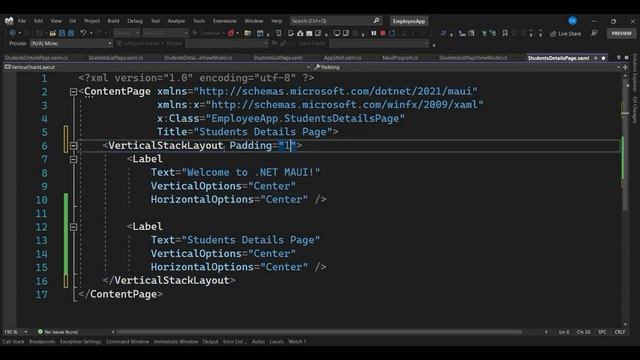
Task: Open the Edit menu
Action: 38,21
